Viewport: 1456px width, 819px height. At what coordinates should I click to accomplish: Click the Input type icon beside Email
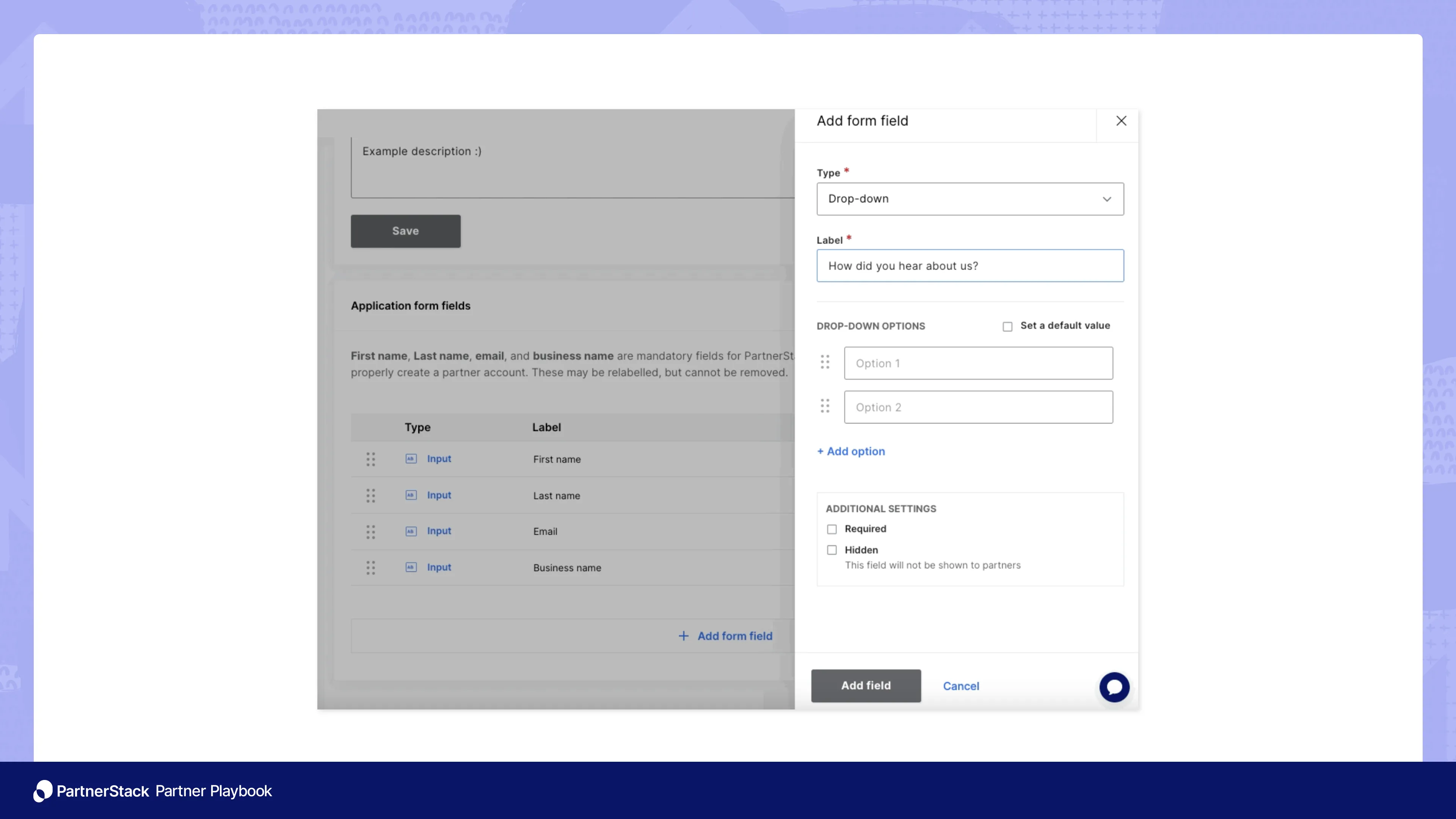(411, 531)
